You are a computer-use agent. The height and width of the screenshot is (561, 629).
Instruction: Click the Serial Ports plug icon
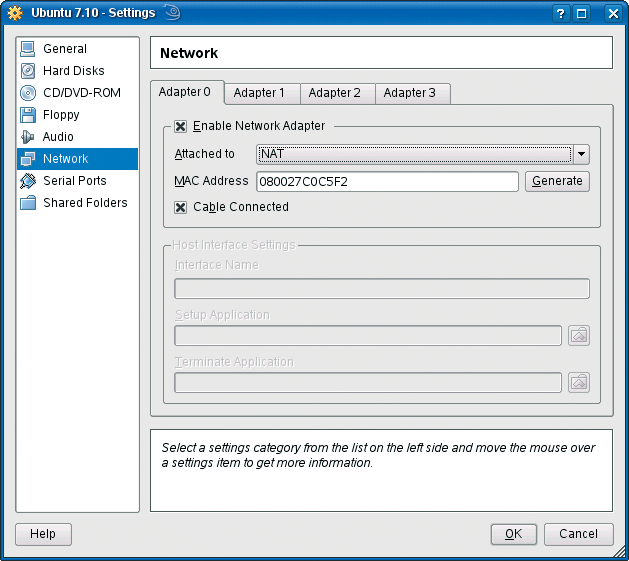pyautogui.click(x=28, y=181)
